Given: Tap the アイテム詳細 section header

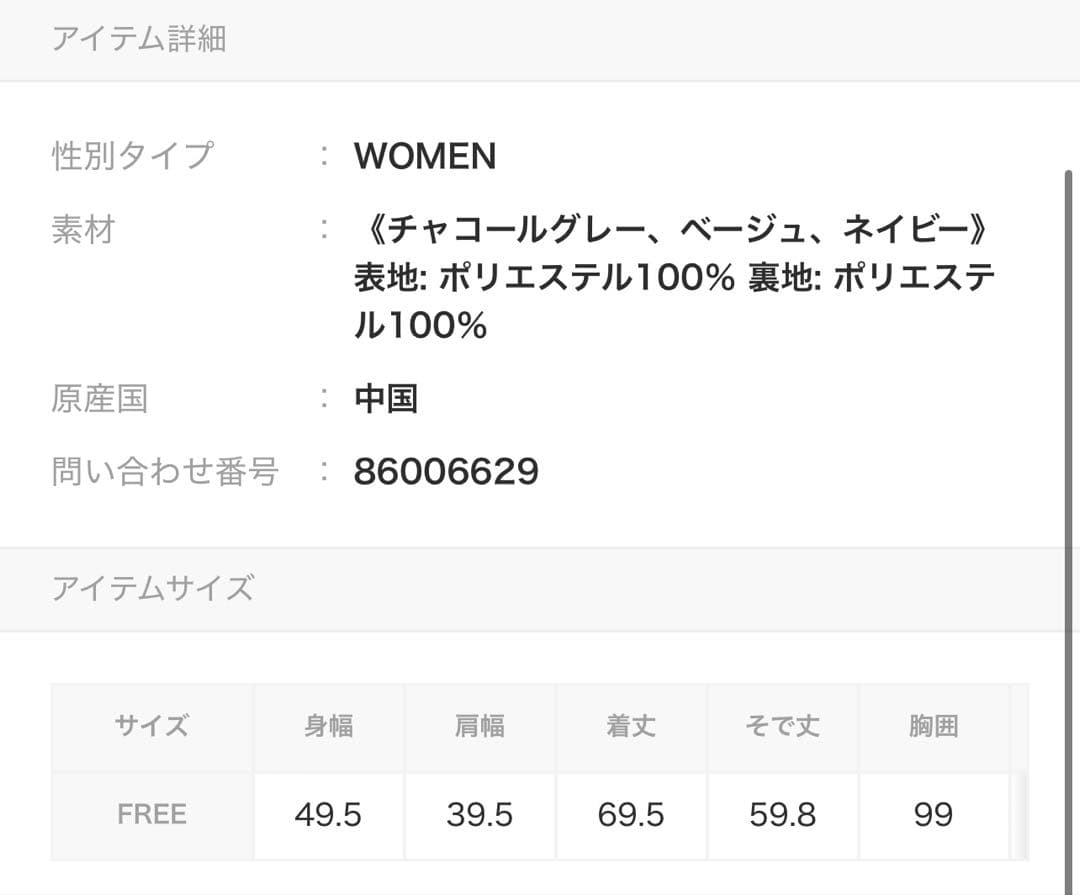Looking at the screenshot, I should click(139, 39).
